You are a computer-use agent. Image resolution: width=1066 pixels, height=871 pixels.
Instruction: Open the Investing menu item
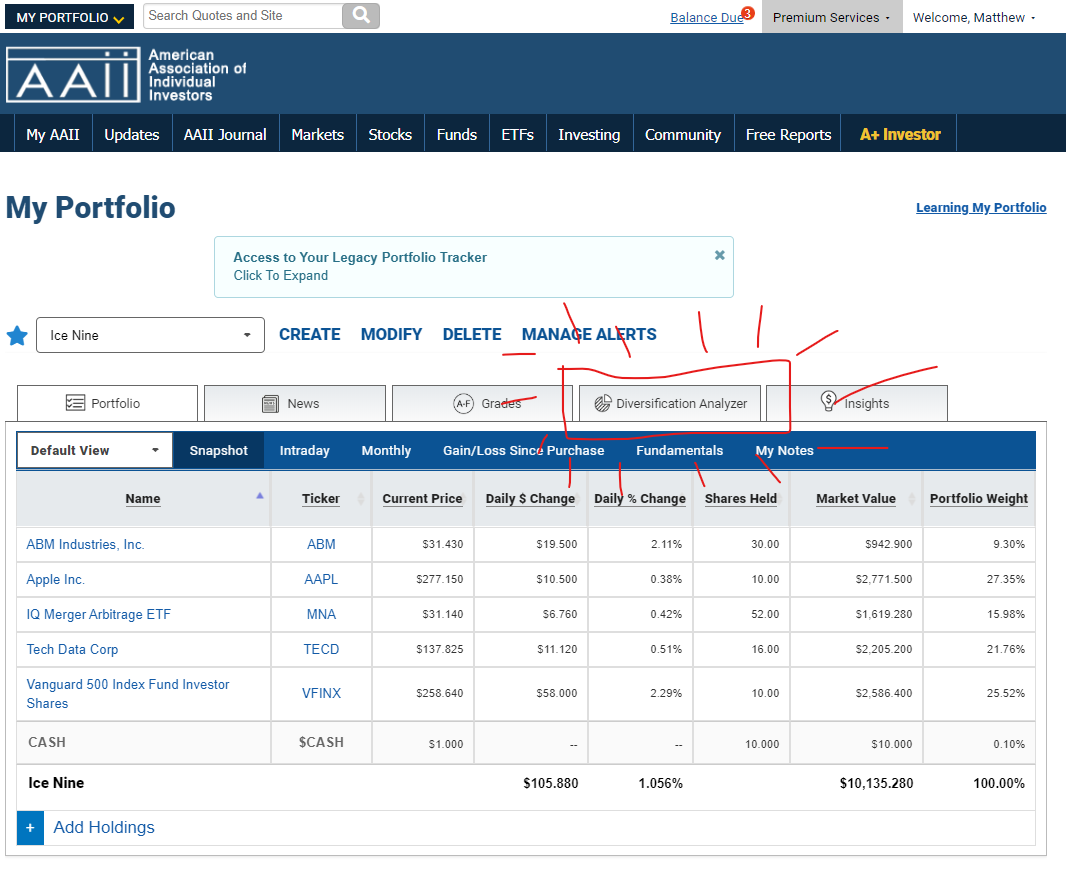coord(589,135)
